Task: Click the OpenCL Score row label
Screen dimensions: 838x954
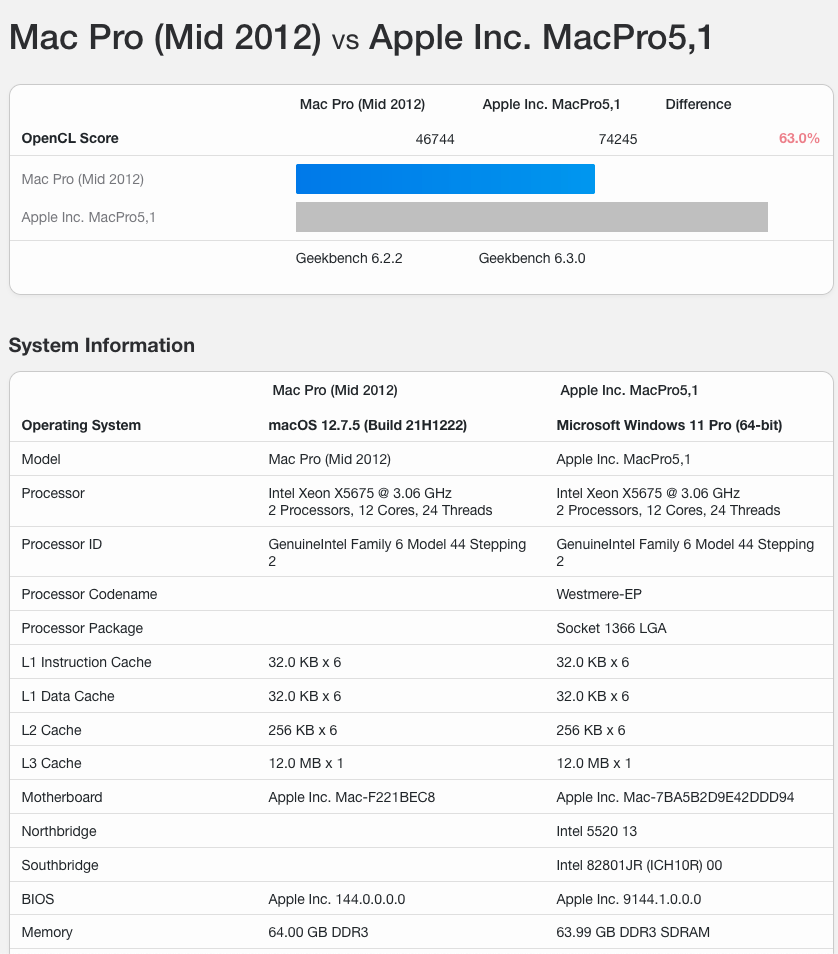Action: point(70,139)
